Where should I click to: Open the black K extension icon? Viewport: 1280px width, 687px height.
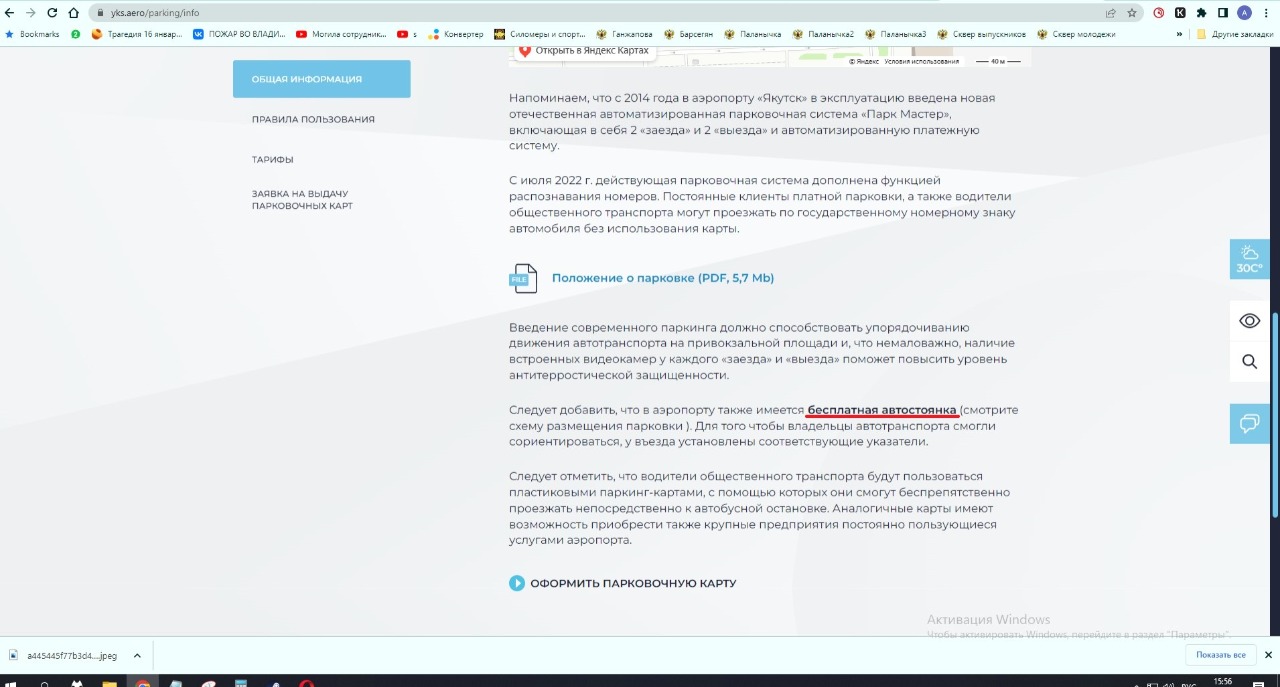[1180, 13]
